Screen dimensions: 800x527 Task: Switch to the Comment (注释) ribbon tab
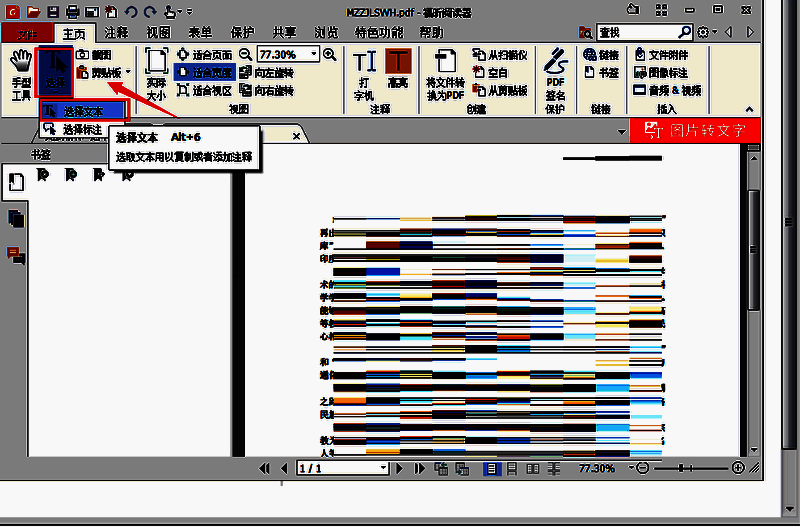pos(116,33)
